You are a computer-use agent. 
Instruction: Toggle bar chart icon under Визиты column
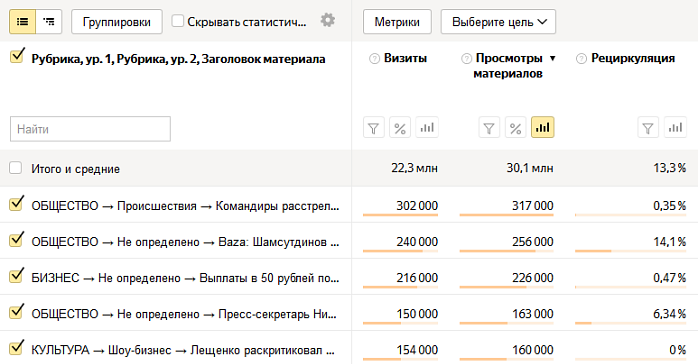tap(427, 128)
